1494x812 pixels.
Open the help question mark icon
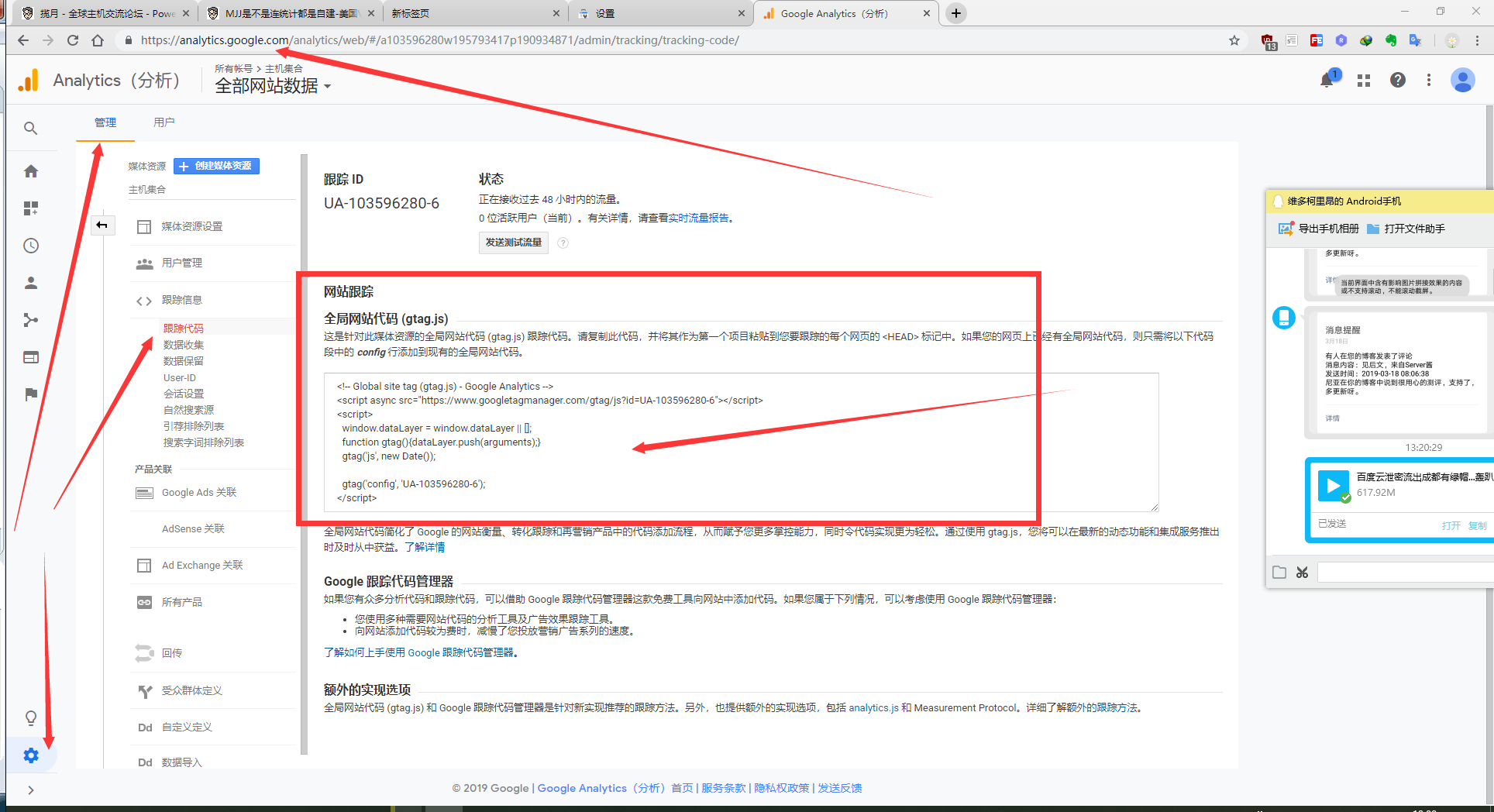1398,80
